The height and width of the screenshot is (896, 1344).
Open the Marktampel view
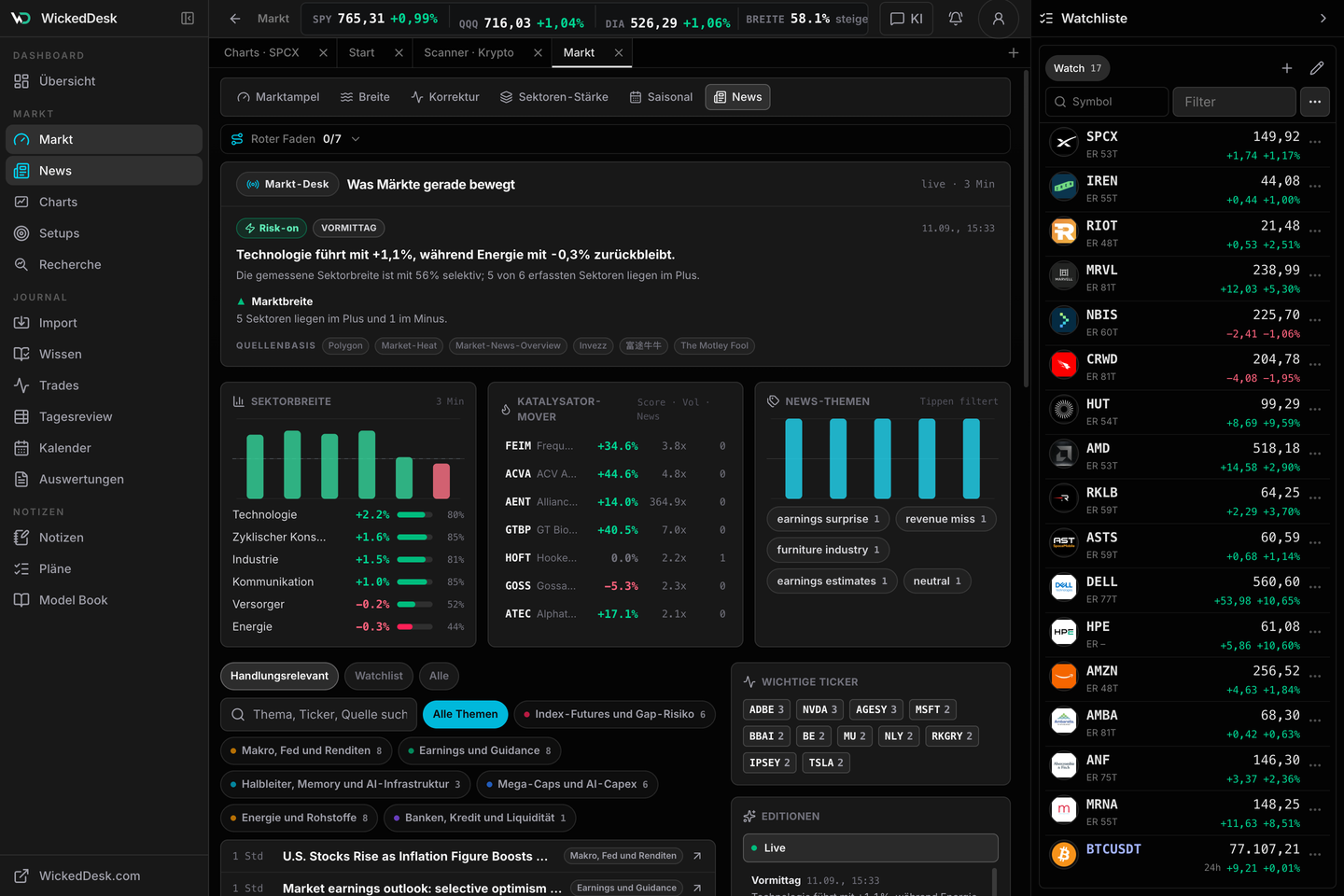tap(278, 97)
